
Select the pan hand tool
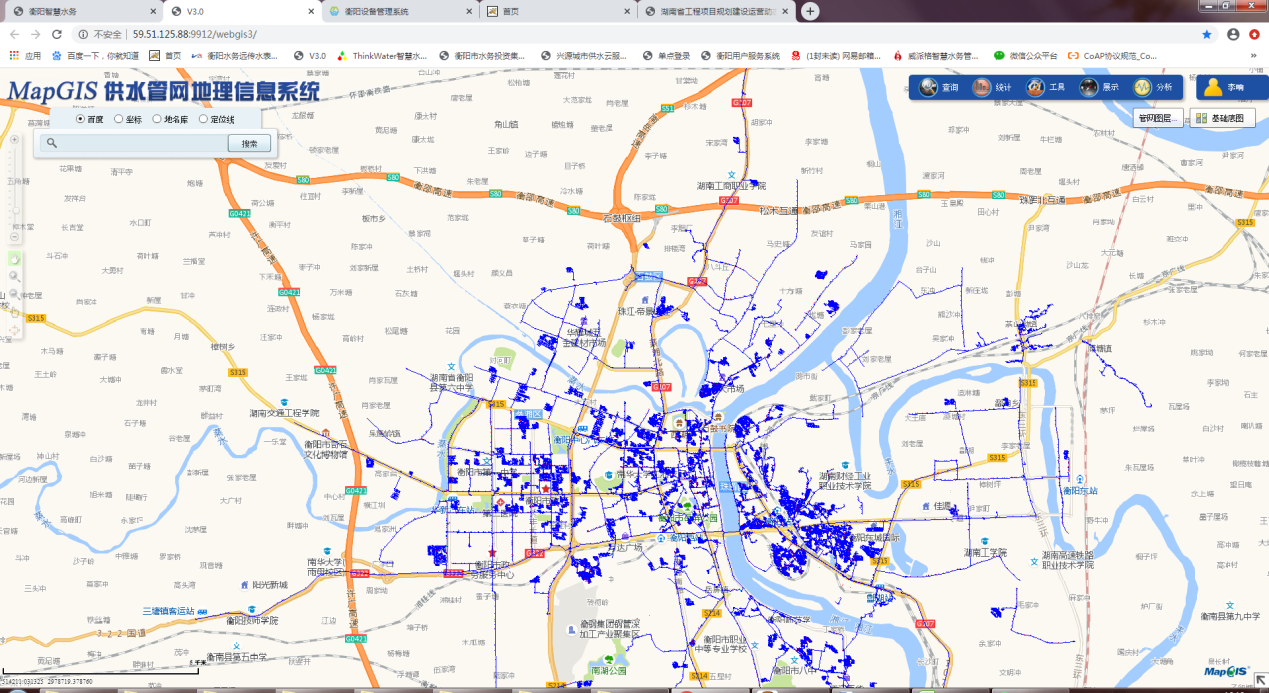[x=14, y=258]
